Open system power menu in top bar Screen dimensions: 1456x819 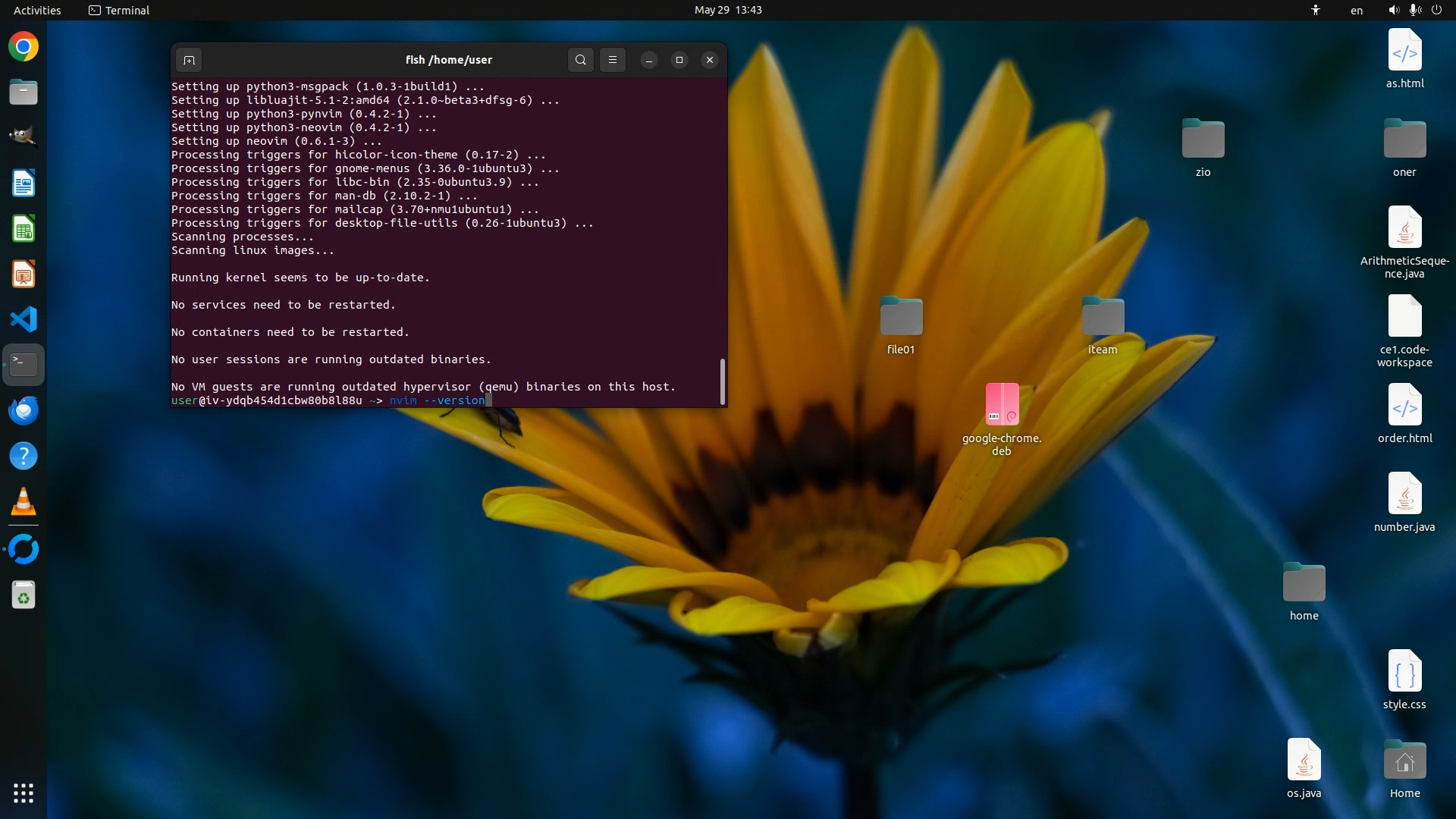pos(1436,10)
